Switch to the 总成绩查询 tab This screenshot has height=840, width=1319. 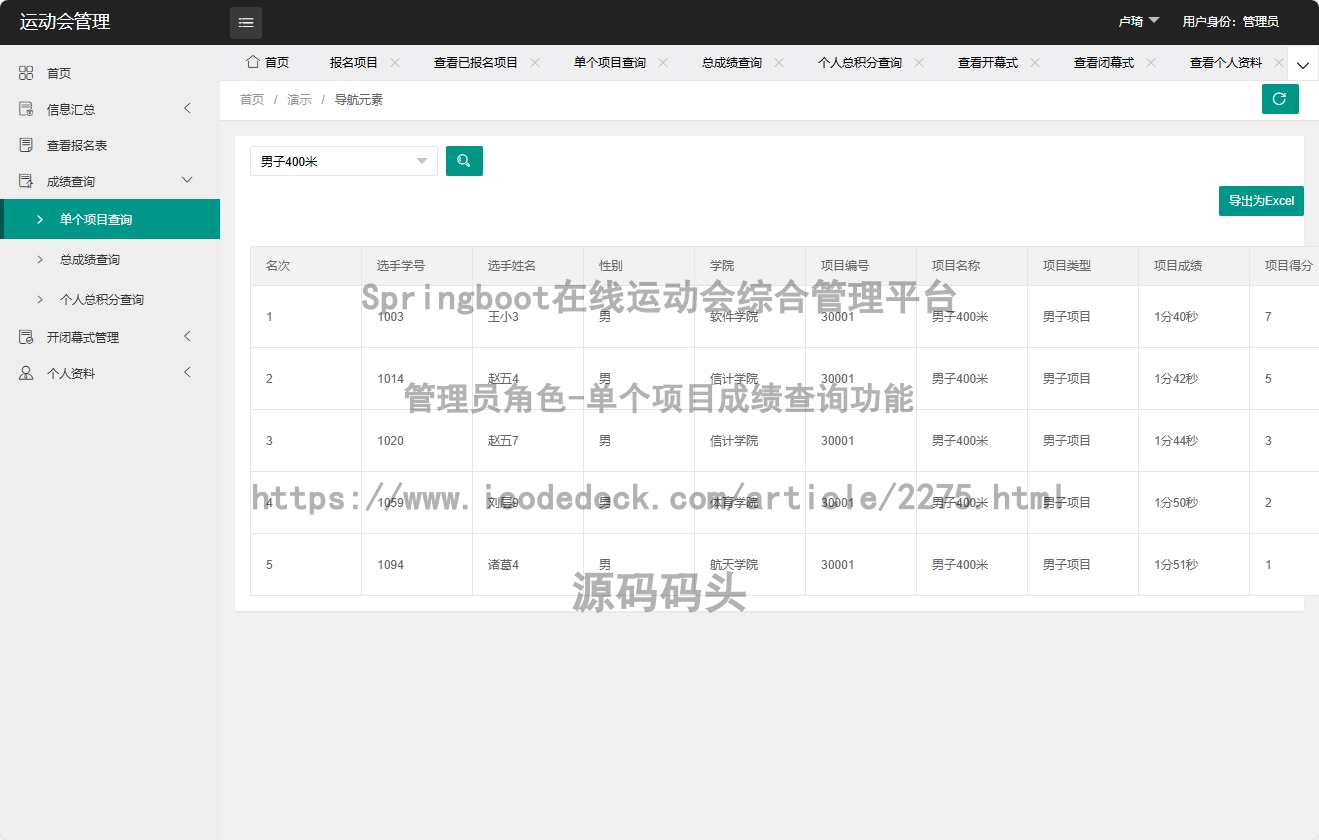point(732,62)
